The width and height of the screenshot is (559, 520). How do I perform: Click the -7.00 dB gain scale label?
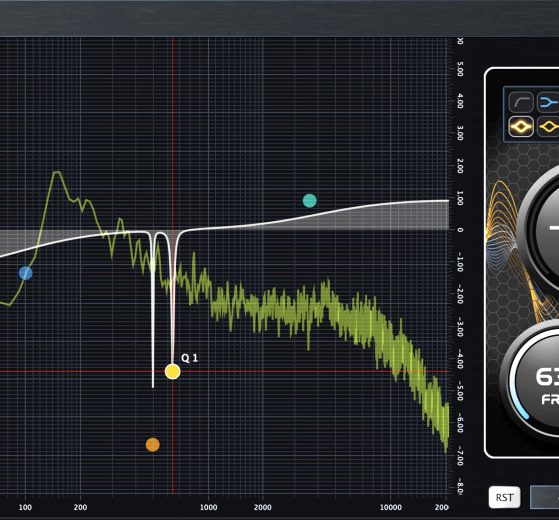tap(460, 457)
